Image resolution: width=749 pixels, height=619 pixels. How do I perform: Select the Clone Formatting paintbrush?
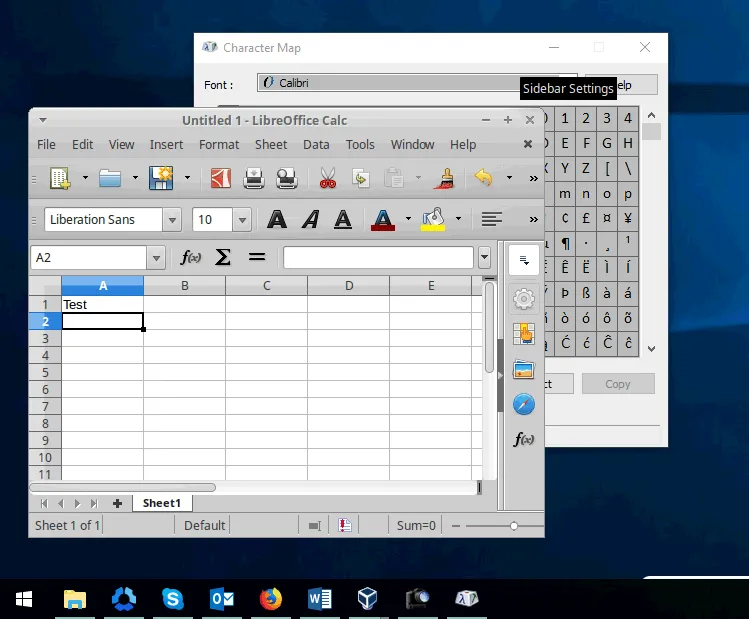[446, 178]
